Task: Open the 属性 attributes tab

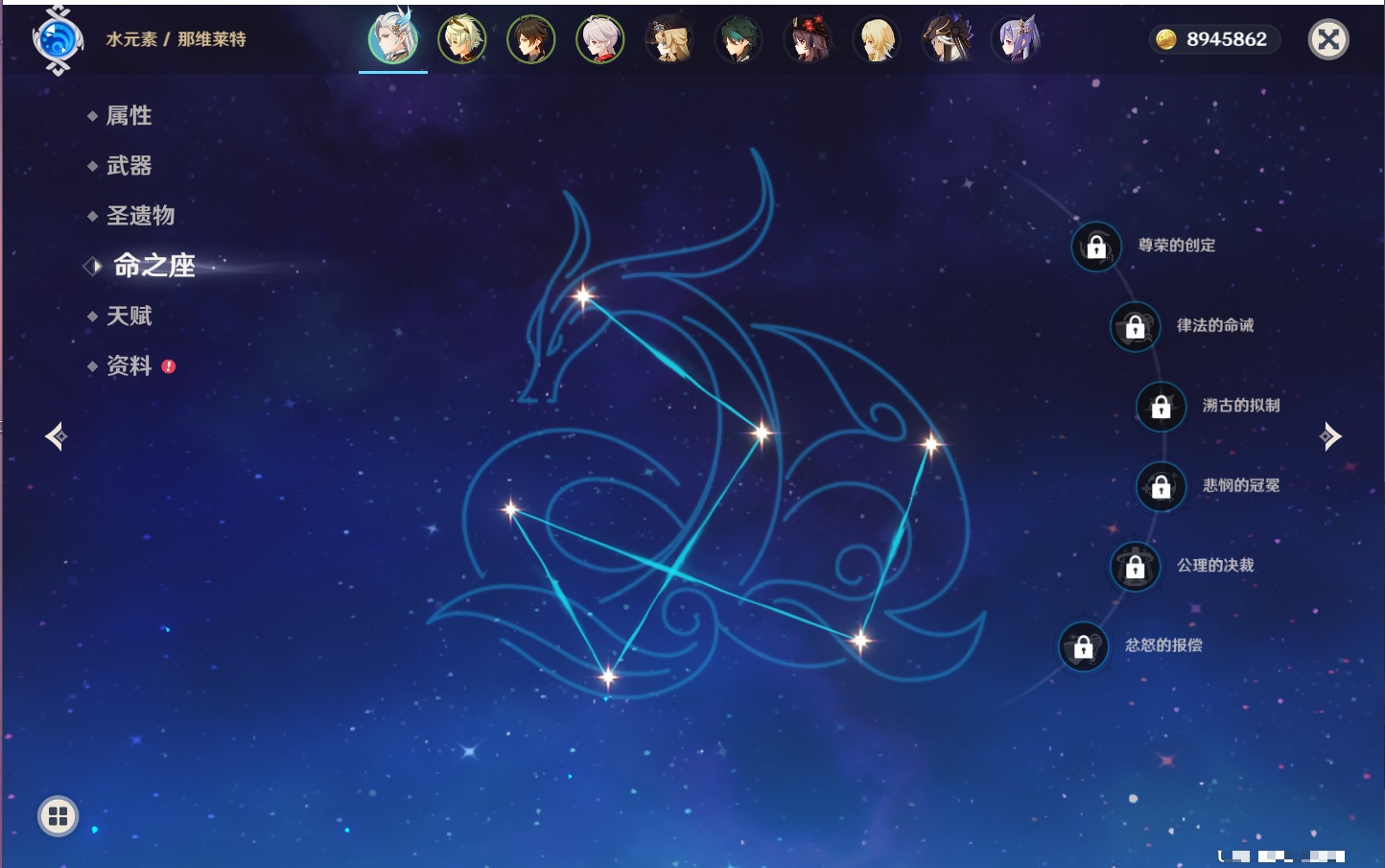Action: click(129, 116)
